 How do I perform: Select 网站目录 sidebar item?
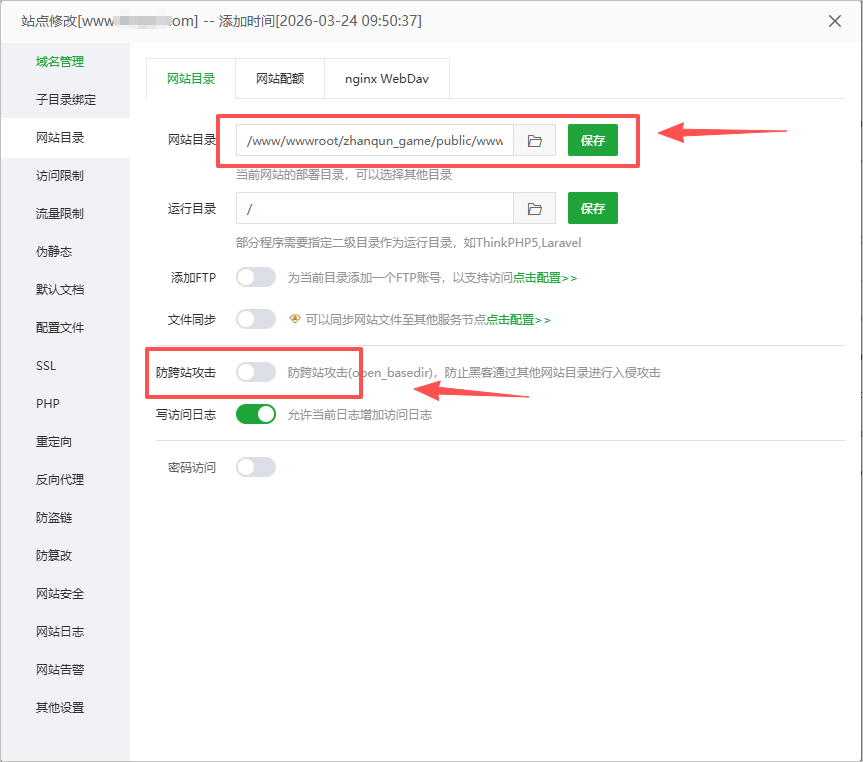click(60, 138)
